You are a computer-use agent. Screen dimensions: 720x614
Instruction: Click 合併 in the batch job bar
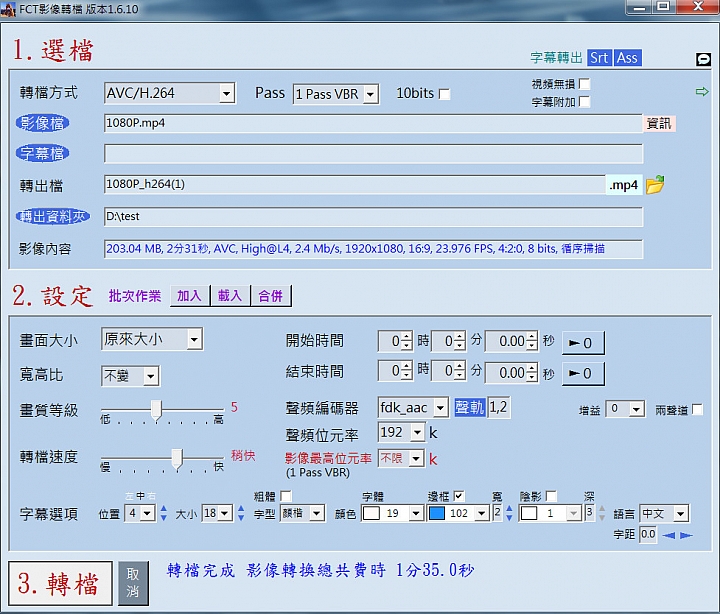click(x=271, y=296)
